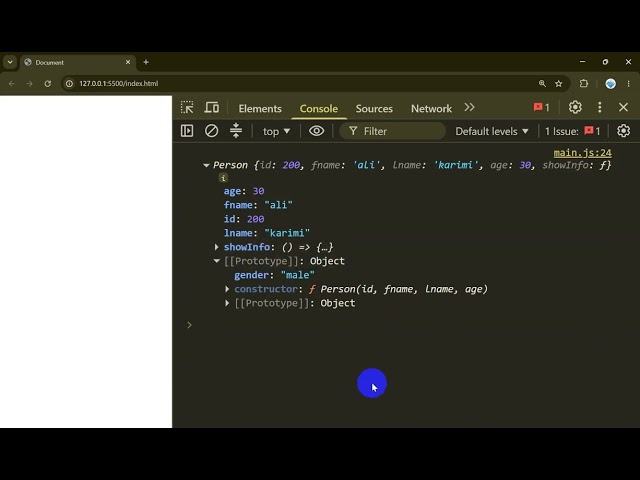The image size is (640, 480).
Task: Close the Document browser tab
Action: [x=128, y=62]
